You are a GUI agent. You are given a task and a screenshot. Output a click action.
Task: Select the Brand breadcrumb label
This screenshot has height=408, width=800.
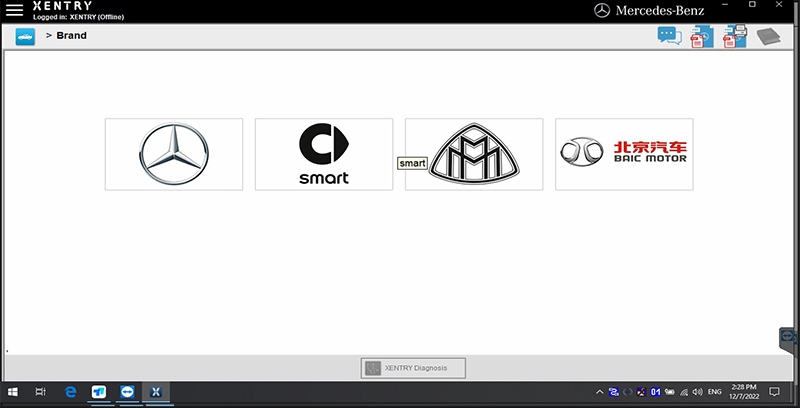tap(71, 36)
